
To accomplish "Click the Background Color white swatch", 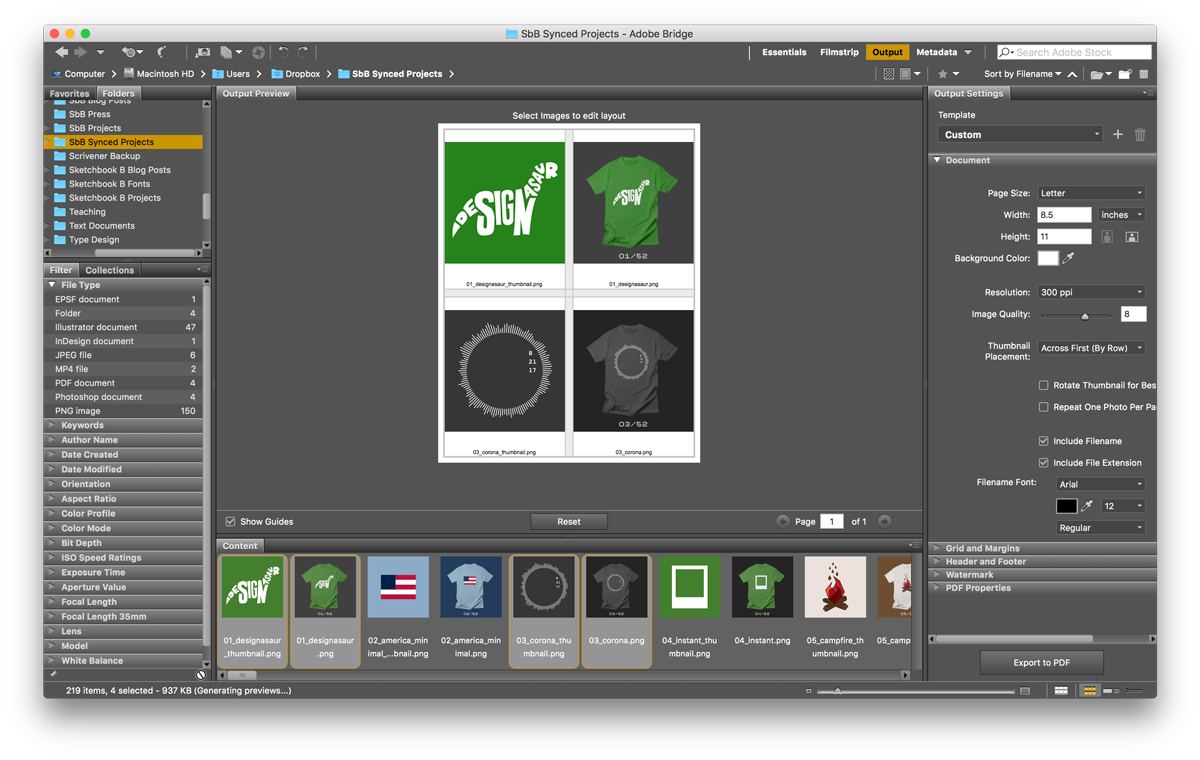I will point(1048,258).
